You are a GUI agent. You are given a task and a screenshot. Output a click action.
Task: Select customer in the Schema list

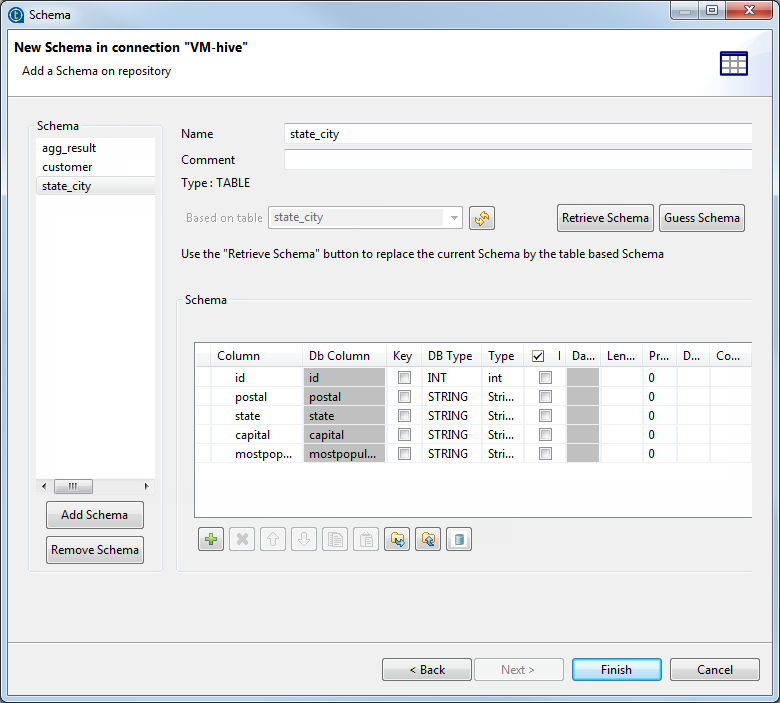68,167
